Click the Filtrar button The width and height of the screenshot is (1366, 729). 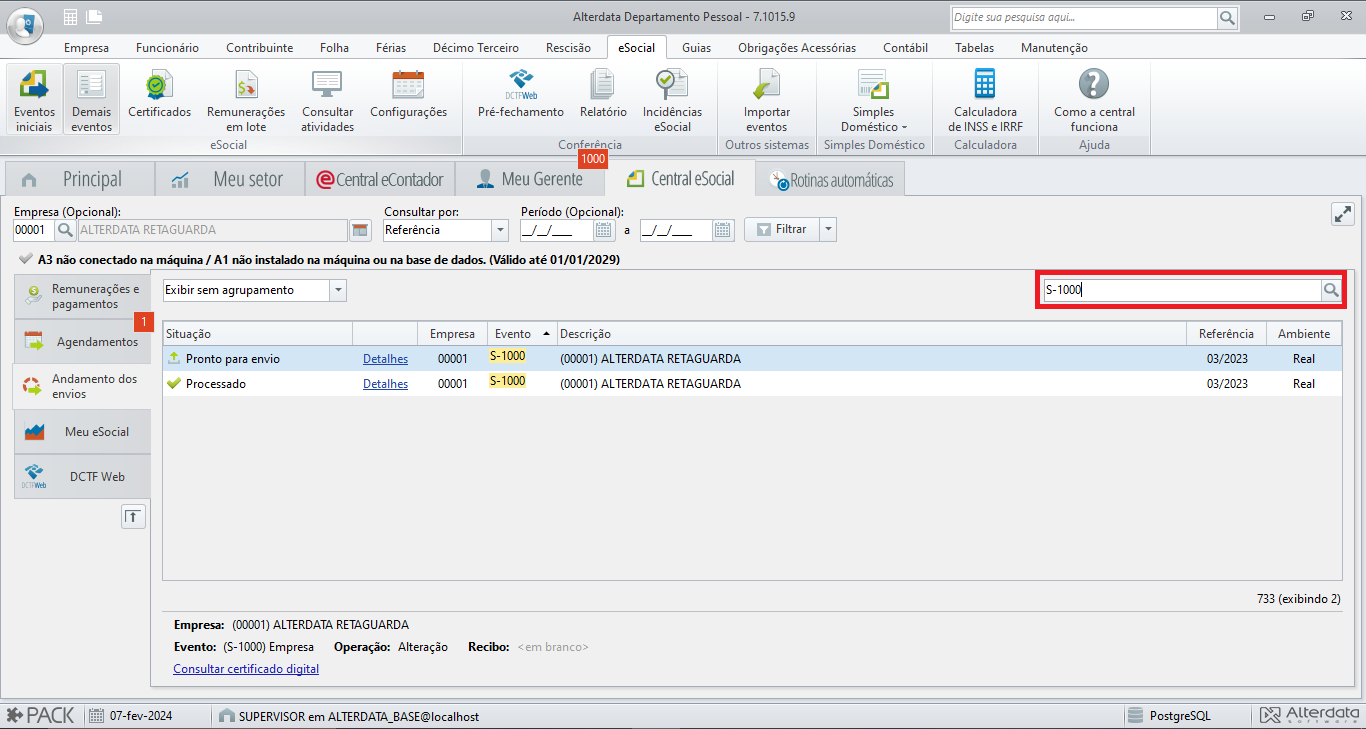click(782, 229)
